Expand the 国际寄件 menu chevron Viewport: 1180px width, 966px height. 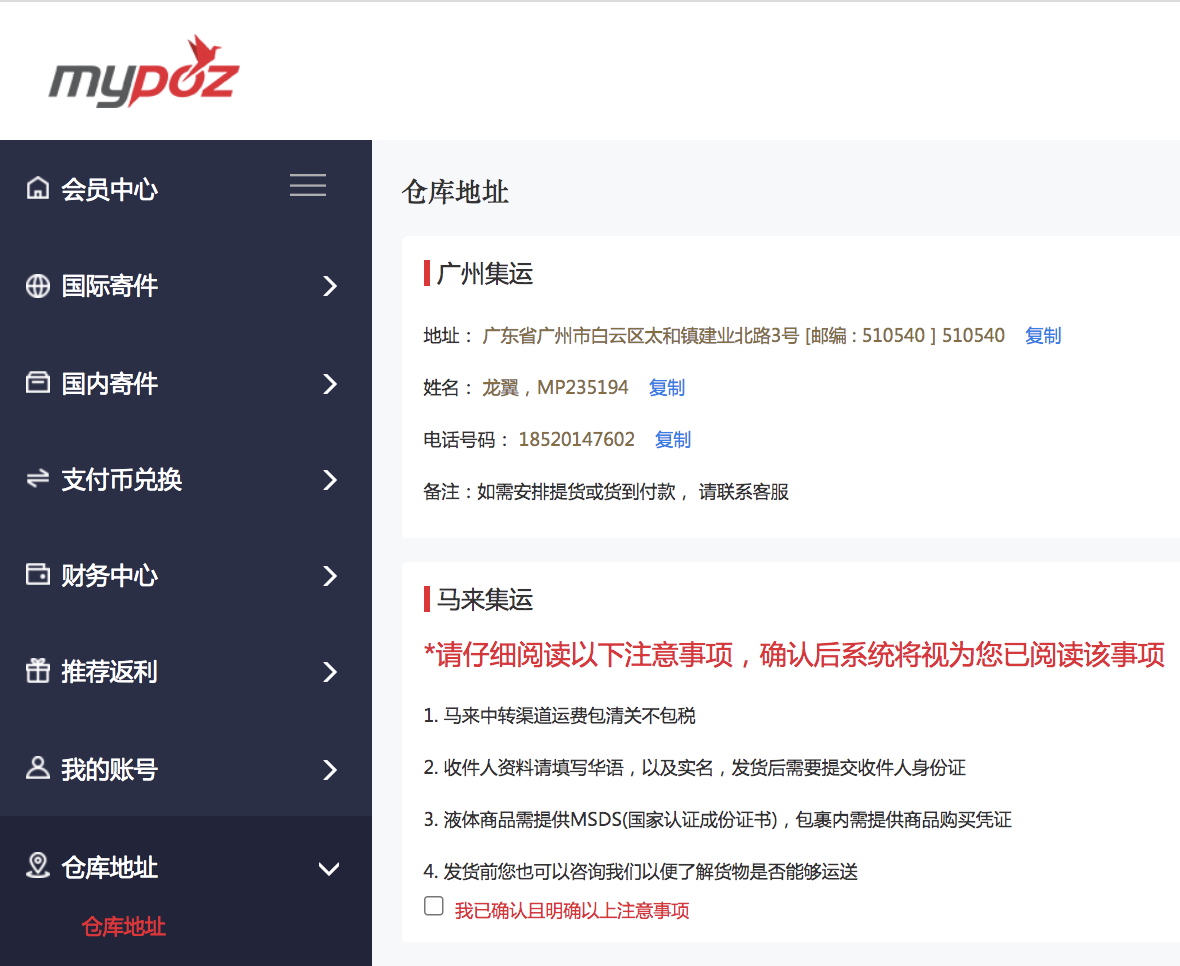(330, 286)
